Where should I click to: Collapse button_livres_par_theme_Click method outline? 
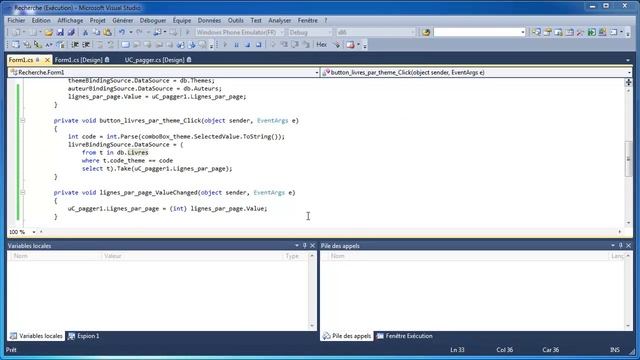23,120
